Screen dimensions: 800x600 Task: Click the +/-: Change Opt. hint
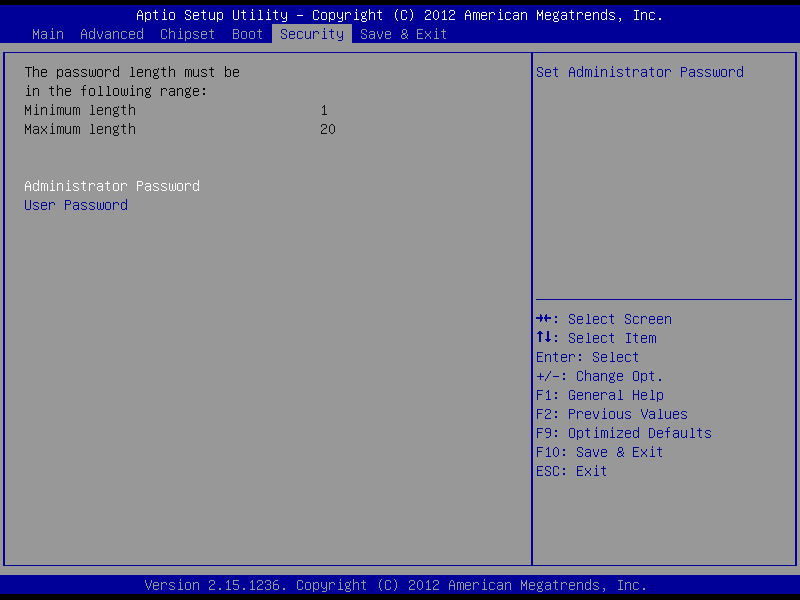coord(600,376)
